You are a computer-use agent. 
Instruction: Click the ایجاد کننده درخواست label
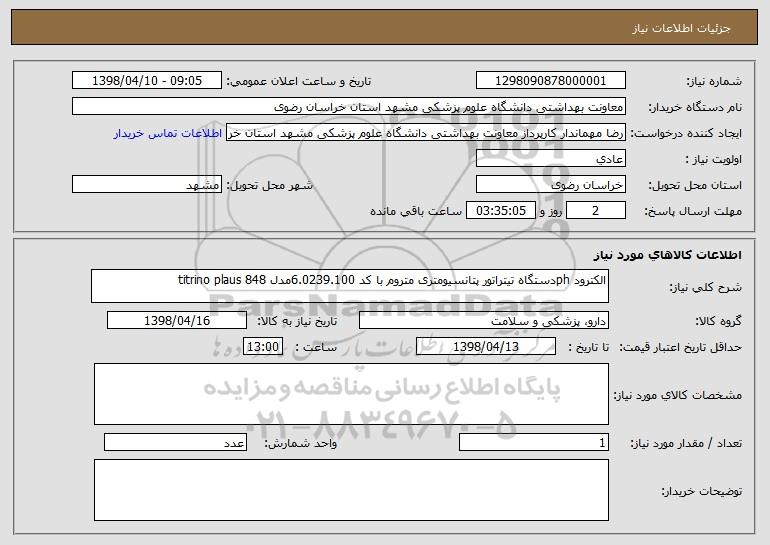(x=686, y=134)
